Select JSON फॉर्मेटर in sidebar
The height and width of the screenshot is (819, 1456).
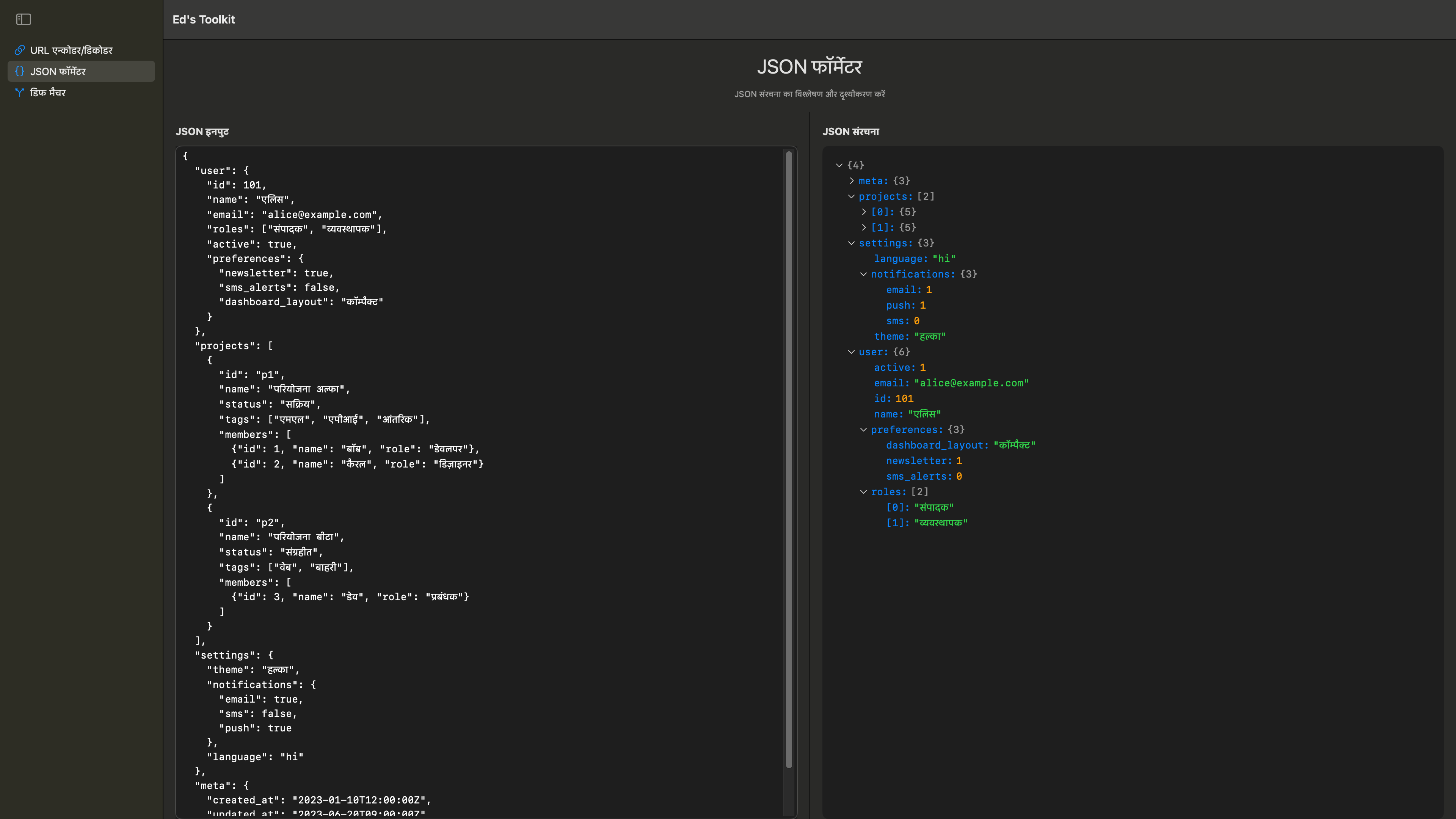point(81,71)
